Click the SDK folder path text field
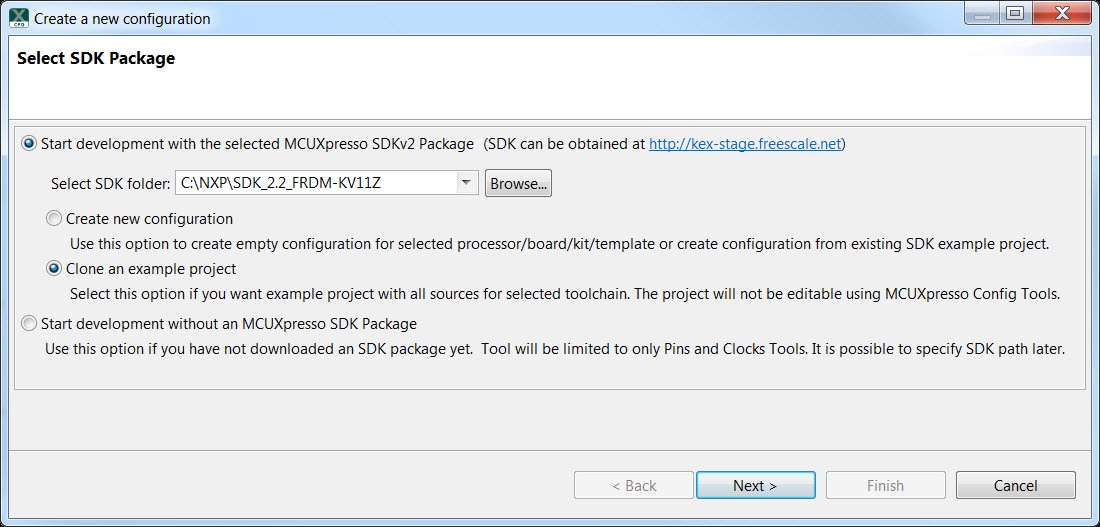Image resolution: width=1100 pixels, height=527 pixels. point(315,183)
